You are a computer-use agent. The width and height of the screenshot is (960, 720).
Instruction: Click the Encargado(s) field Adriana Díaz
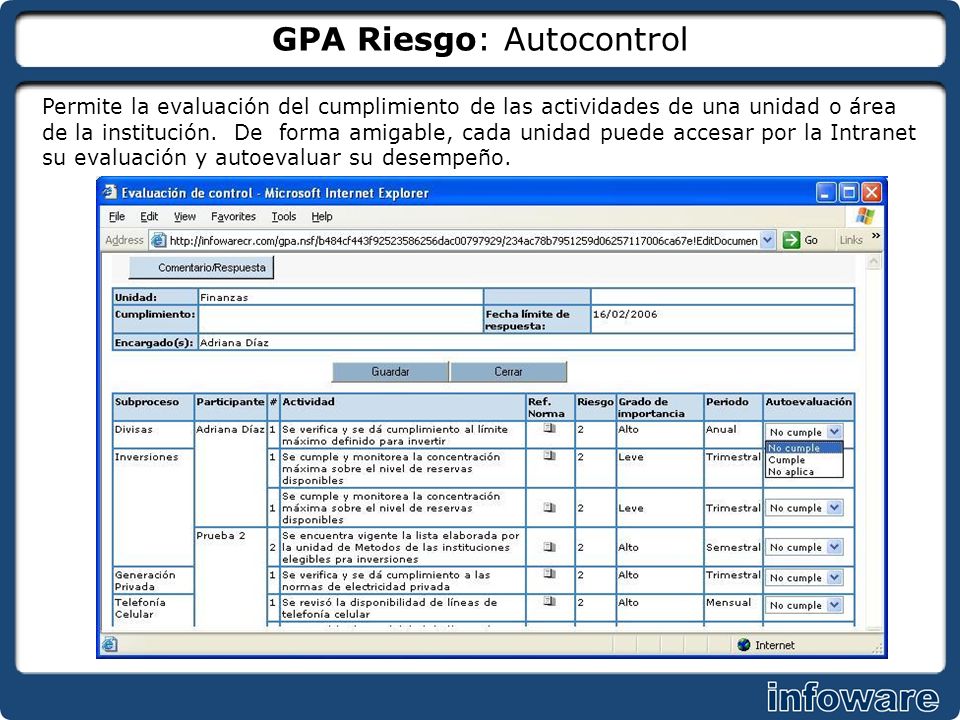point(526,342)
